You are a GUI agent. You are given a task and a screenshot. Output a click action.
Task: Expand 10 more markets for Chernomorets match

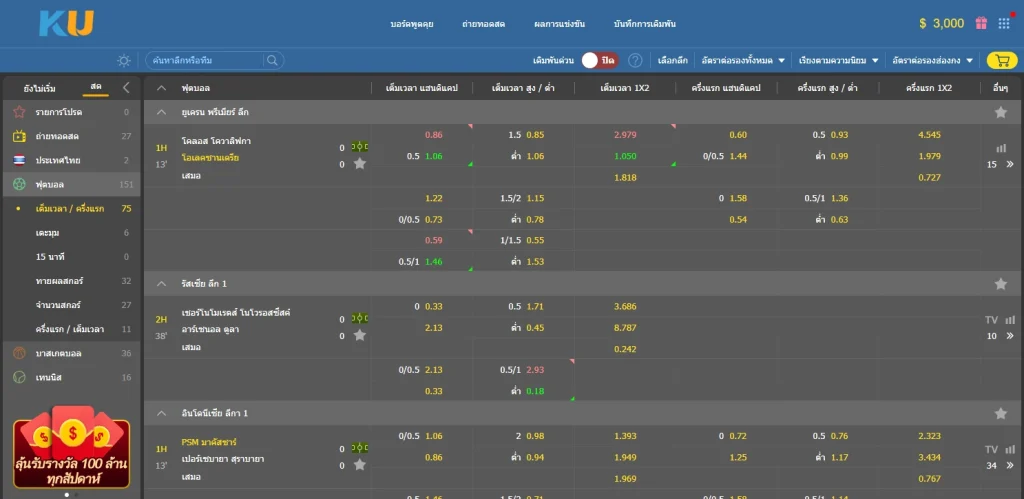click(x=1000, y=336)
